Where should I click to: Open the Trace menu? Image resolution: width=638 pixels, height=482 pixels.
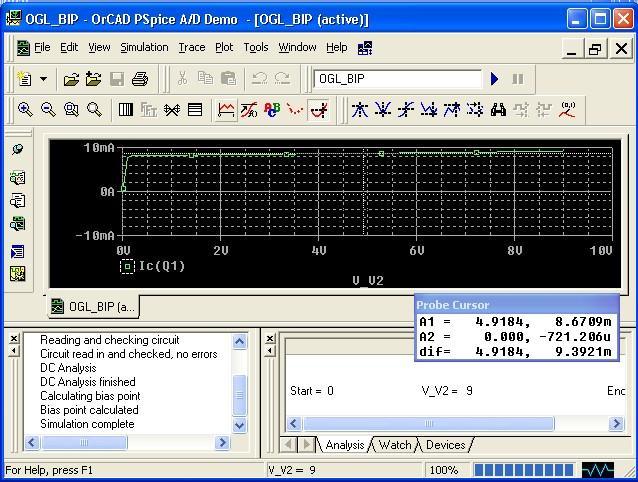(192, 48)
